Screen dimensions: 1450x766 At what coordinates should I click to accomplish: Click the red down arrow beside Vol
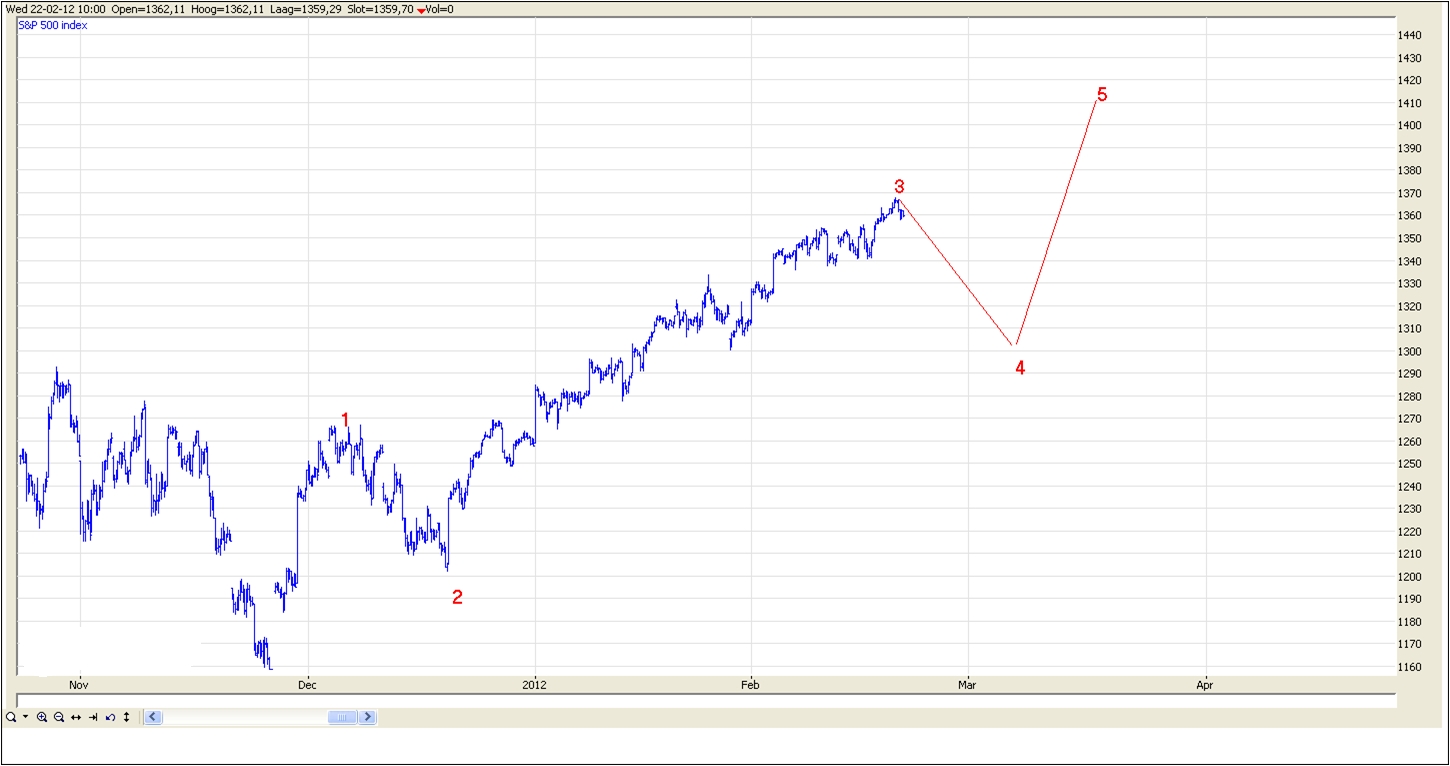(421, 10)
